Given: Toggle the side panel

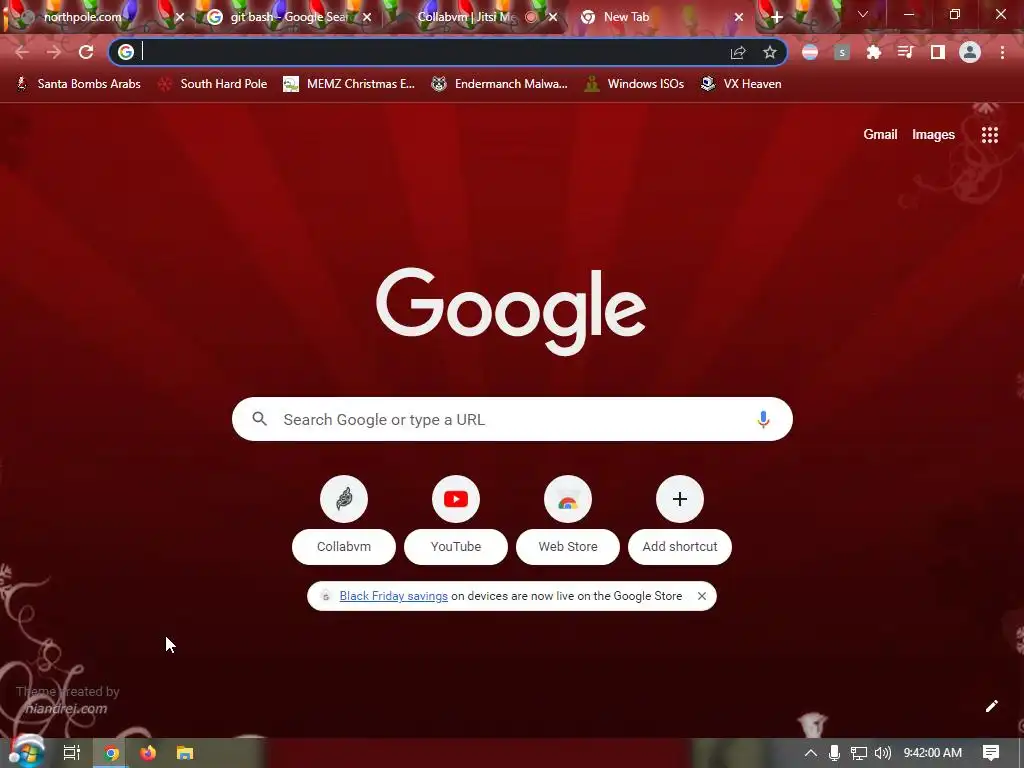Looking at the screenshot, I should pos(938,52).
